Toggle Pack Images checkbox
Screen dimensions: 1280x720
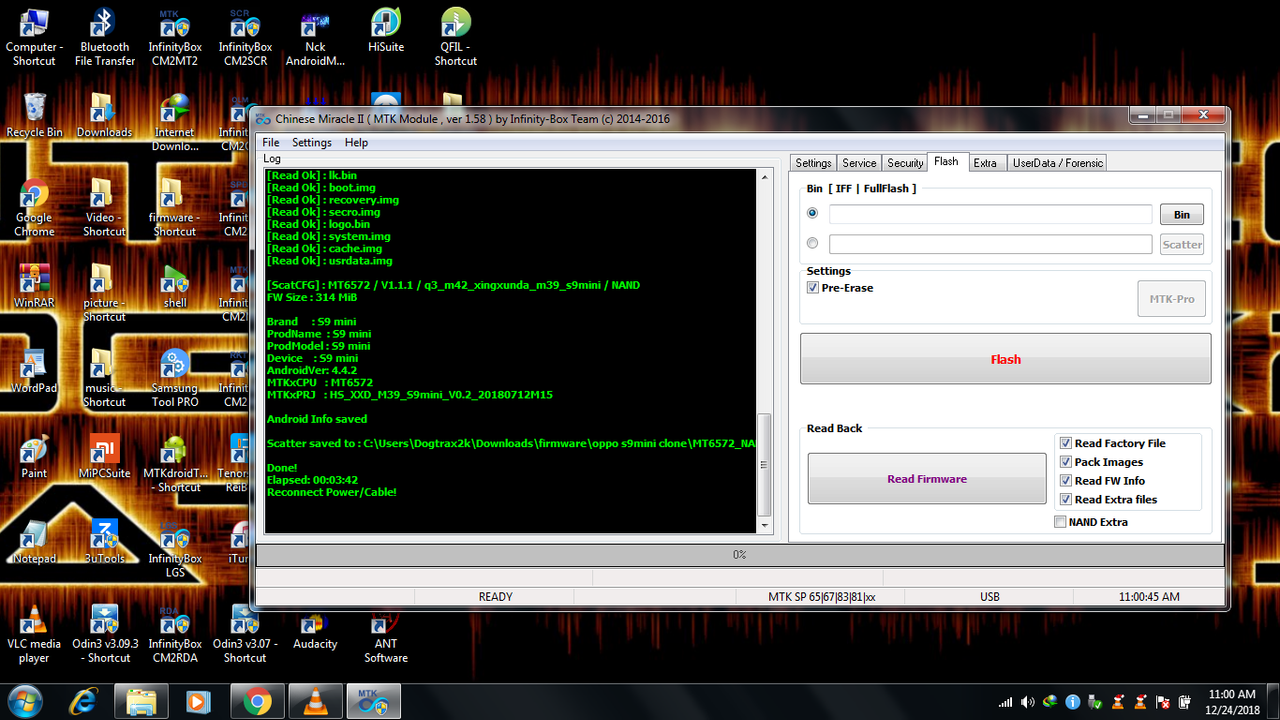(x=1101, y=462)
